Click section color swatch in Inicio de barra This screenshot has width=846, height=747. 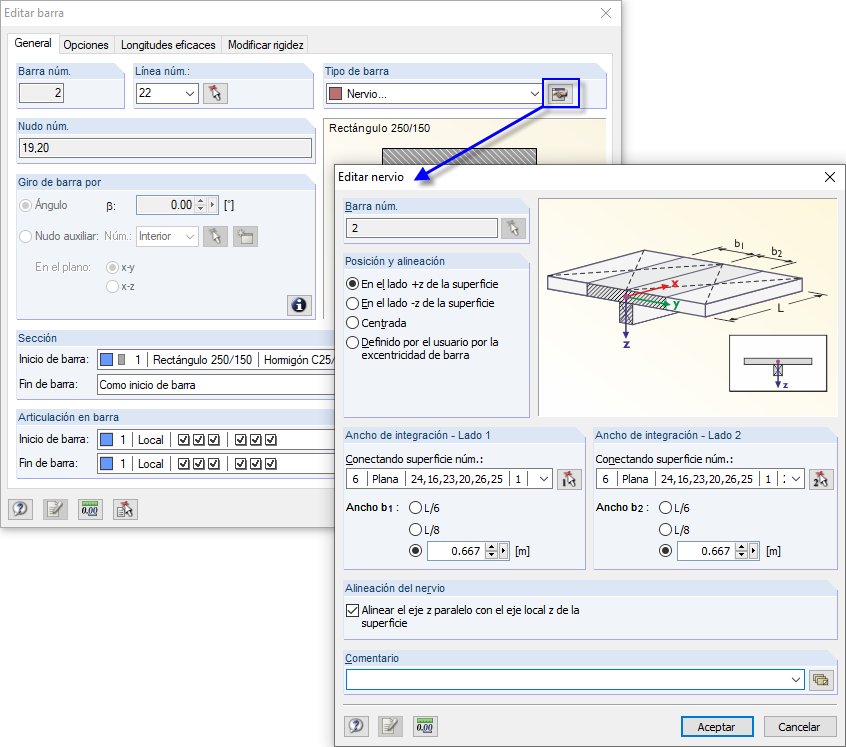pyautogui.click(x=107, y=360)
